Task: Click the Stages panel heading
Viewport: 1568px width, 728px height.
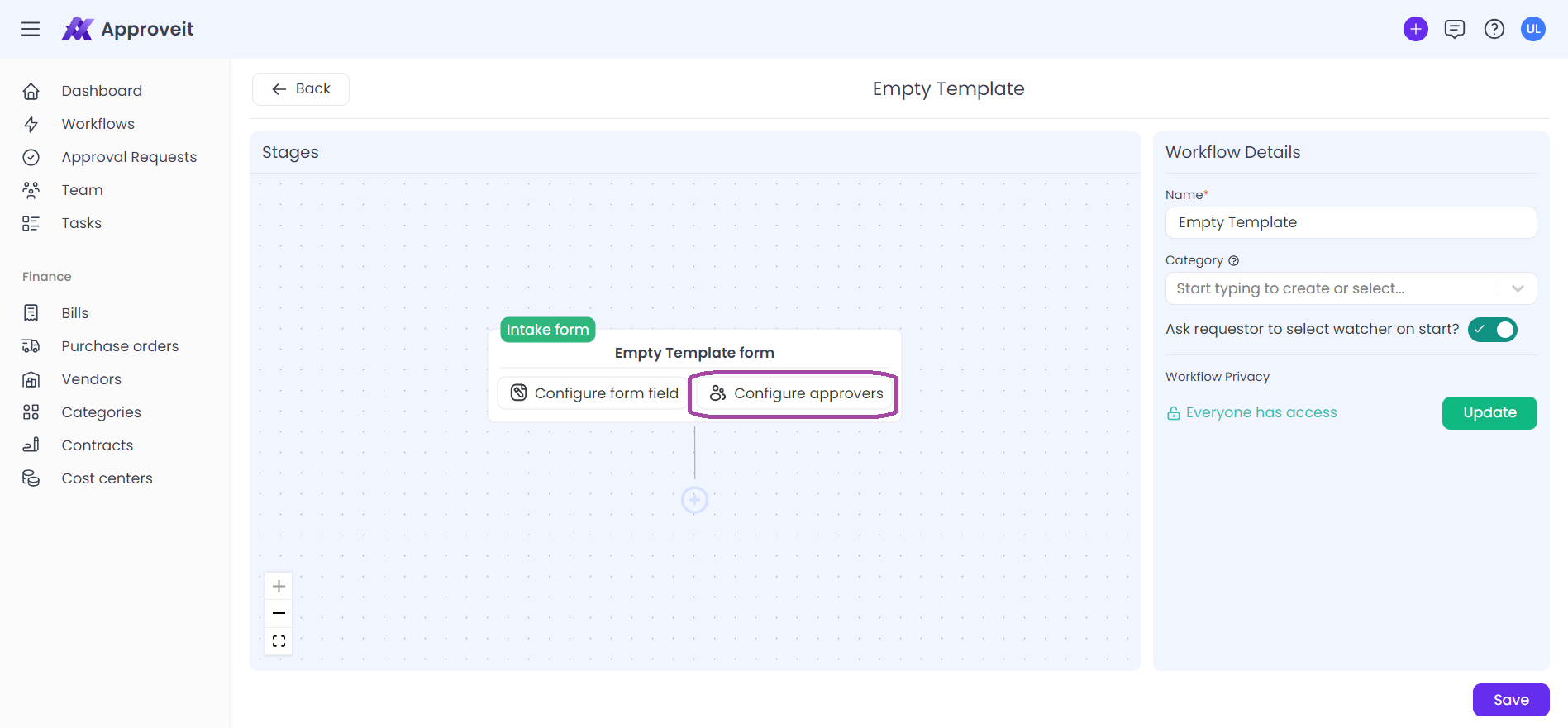Action: click(x=290, y=152)
